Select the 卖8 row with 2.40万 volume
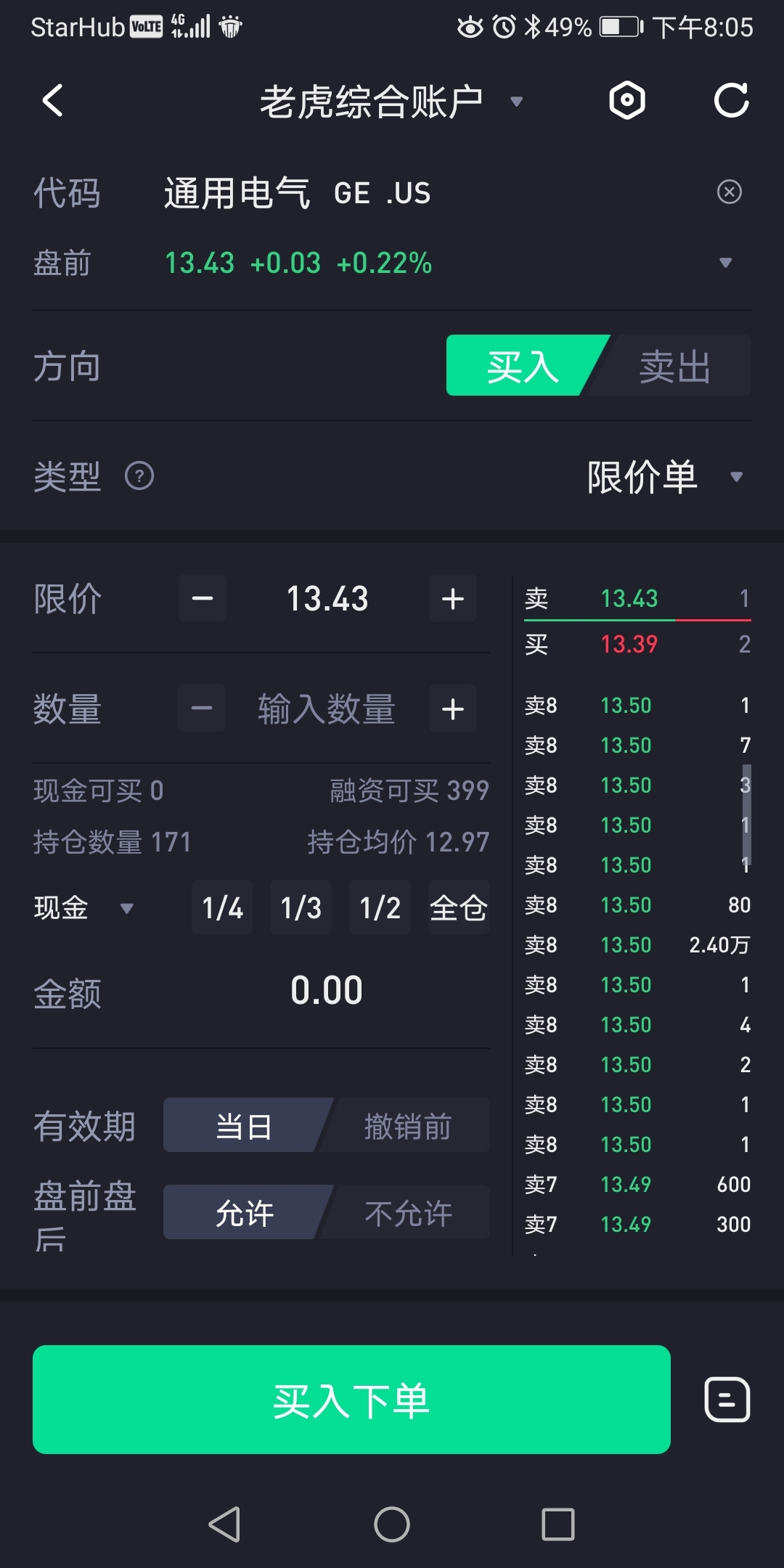The width and height of the screenshot is (784, 1568). click(x=637, y=945)
